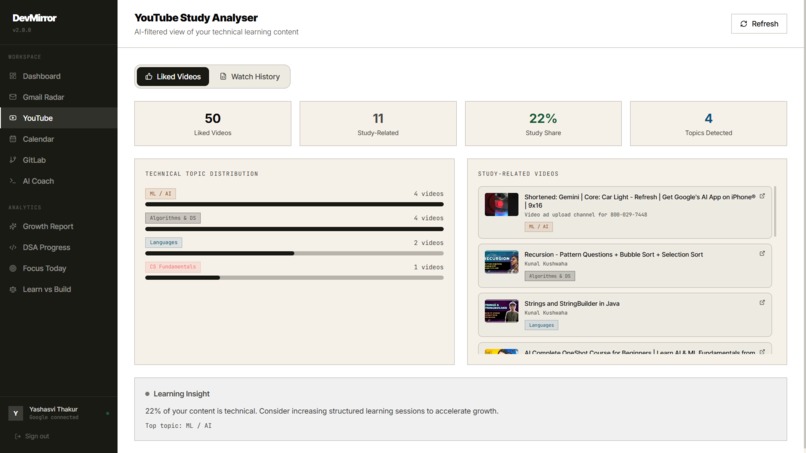Click the CS Fundamentals progress bar
Viewport: 806px width, 453px height.
pos(294,278)
